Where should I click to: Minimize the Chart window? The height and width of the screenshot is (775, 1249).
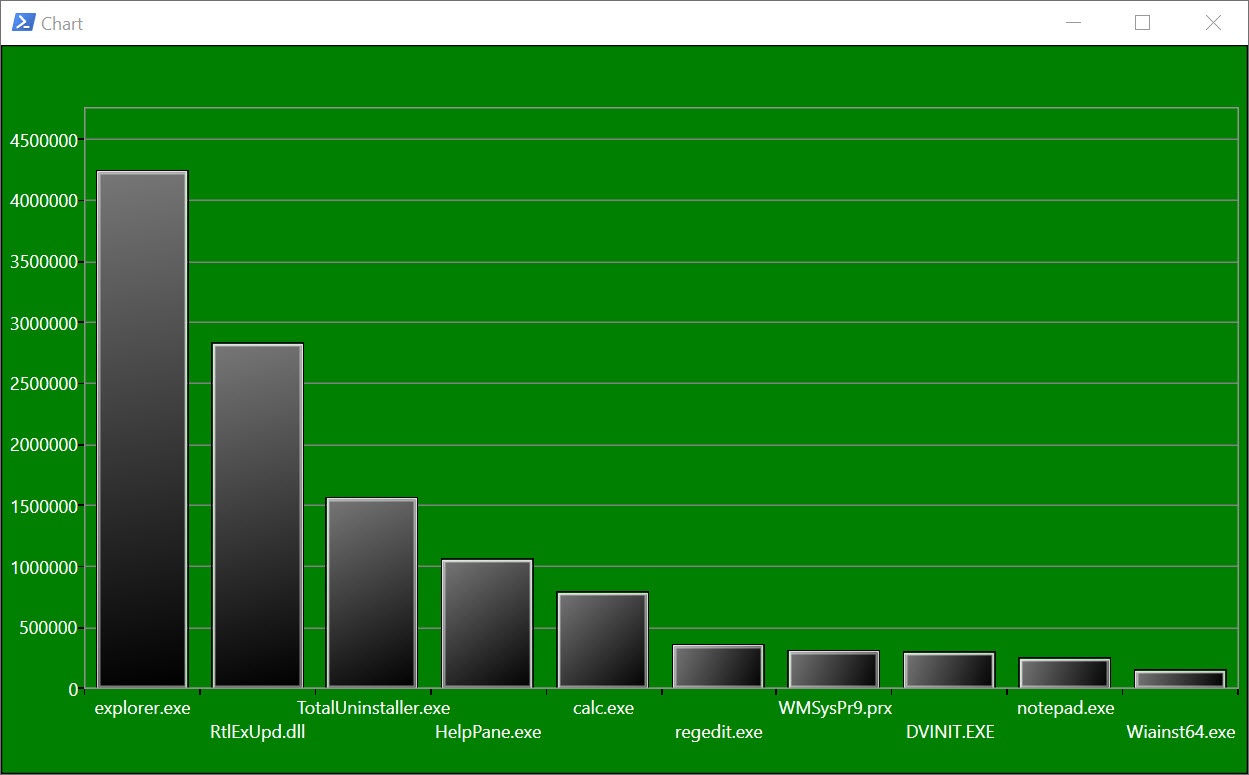point(1074,22)
